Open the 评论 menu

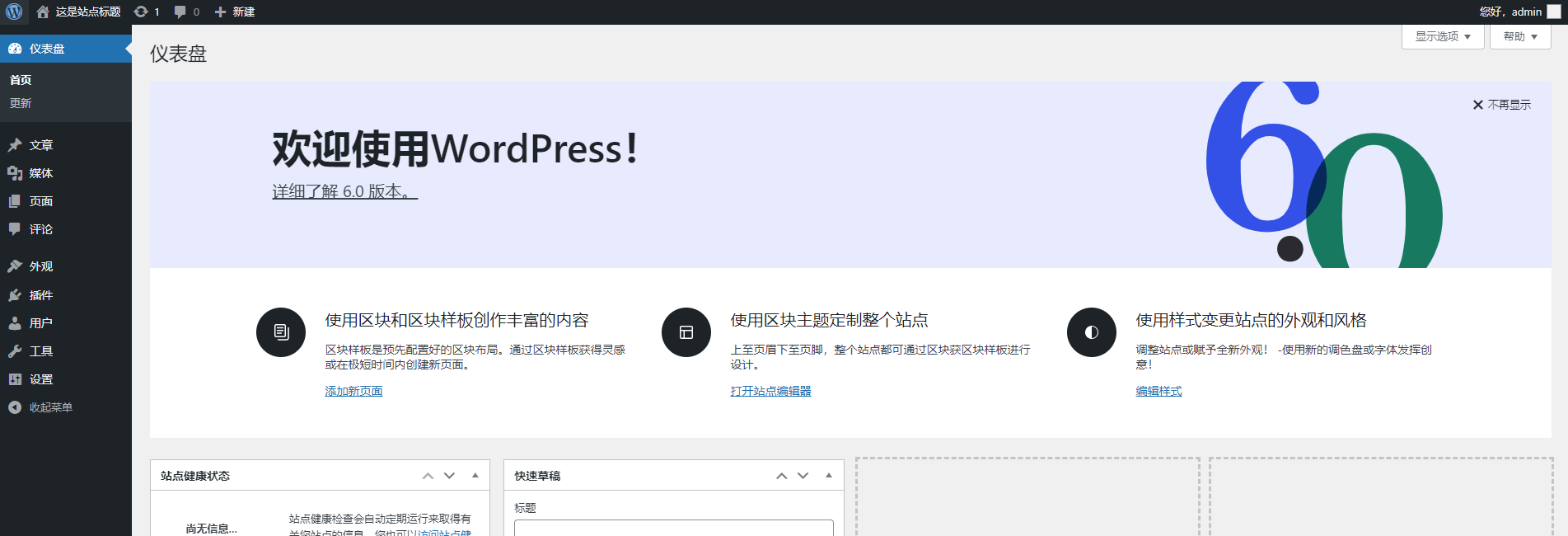(x=66, y=229)
